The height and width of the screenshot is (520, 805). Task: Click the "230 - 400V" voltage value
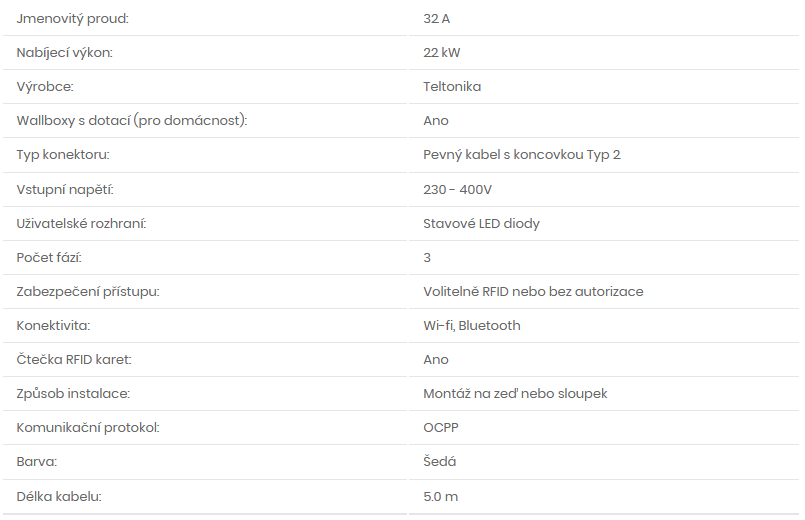click(x=458, y=189)
